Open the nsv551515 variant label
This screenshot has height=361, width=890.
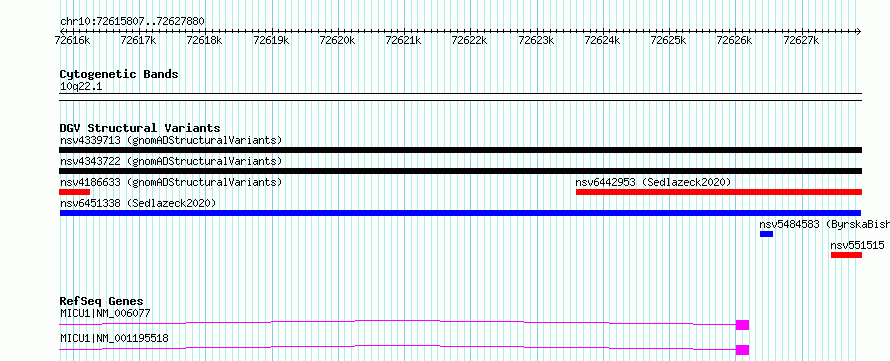(857, 245)
